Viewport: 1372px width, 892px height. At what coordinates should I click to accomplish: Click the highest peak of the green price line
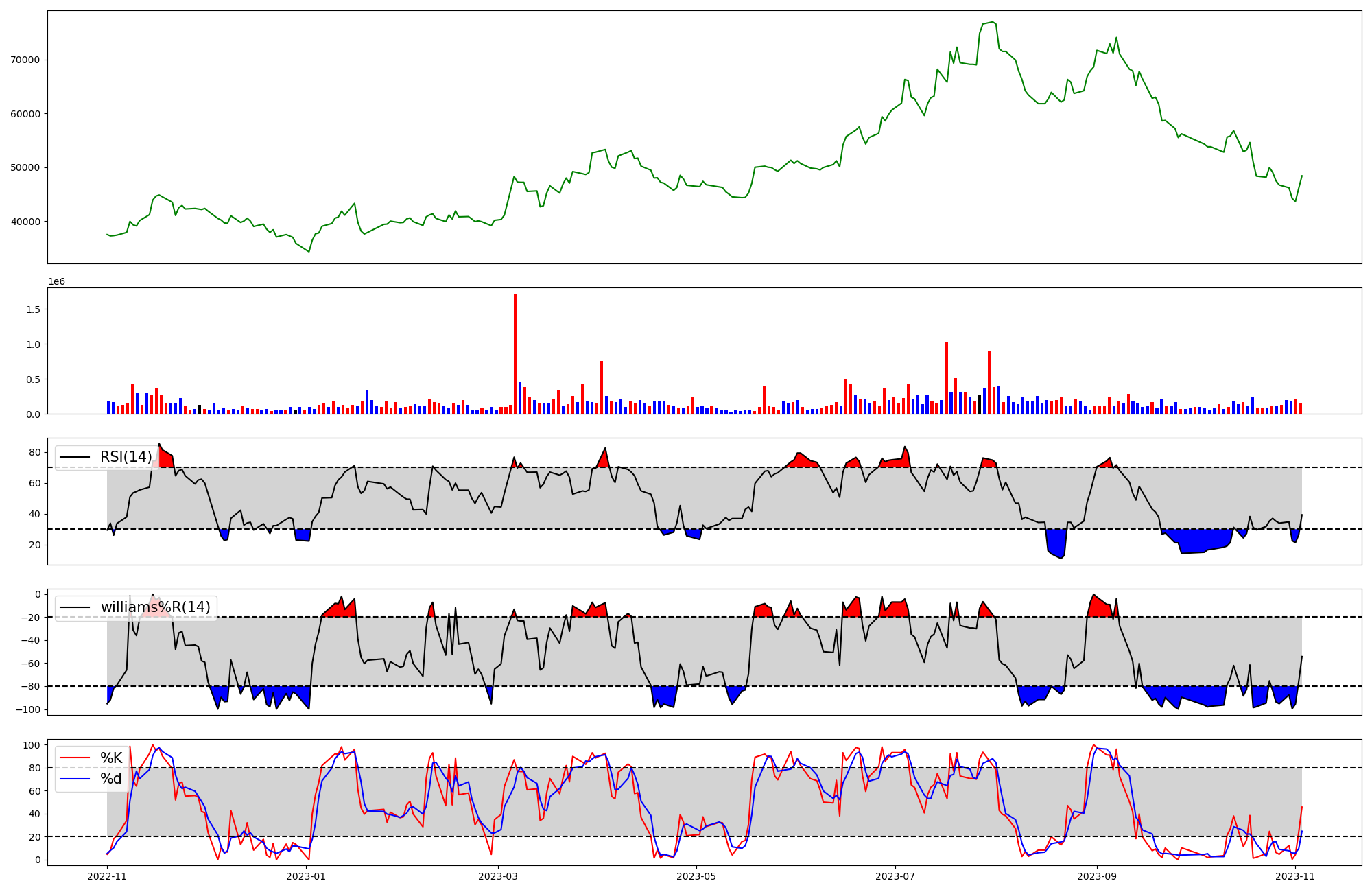993,22
